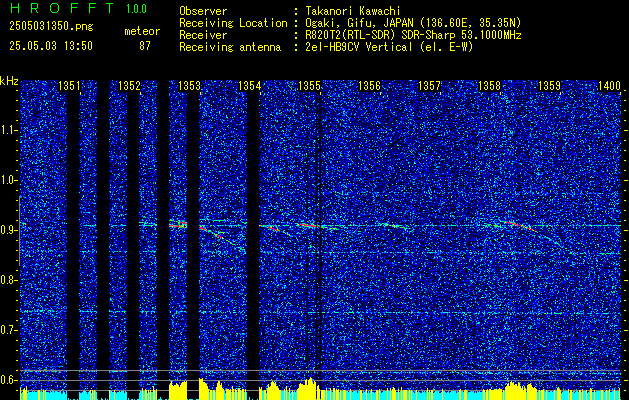The height and width of the screenshot is (400, 629).
Task: Click the 1.1 kHz axis label
Action: 8,131
